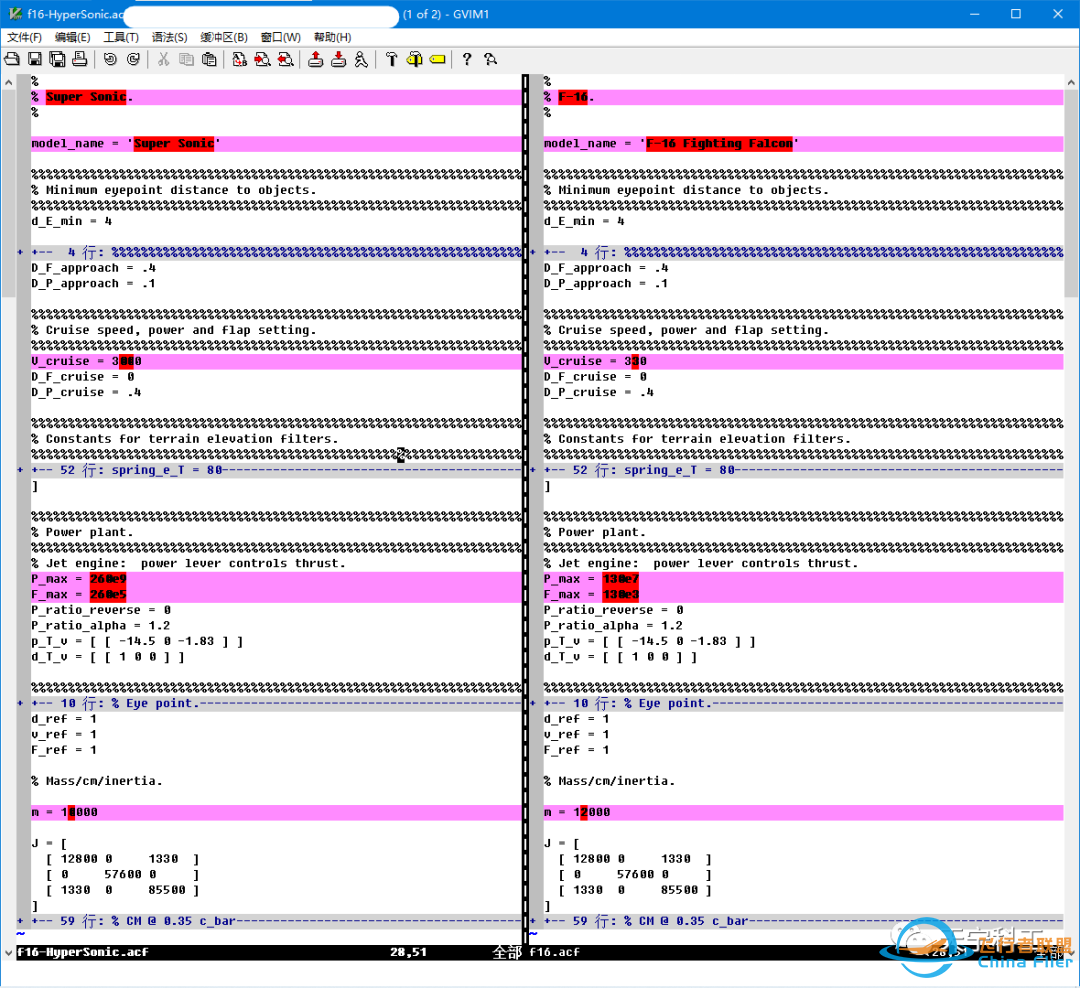Open the 缓冲区(B) menu
Screen dimensions: 1080x988
pos(224,37)
